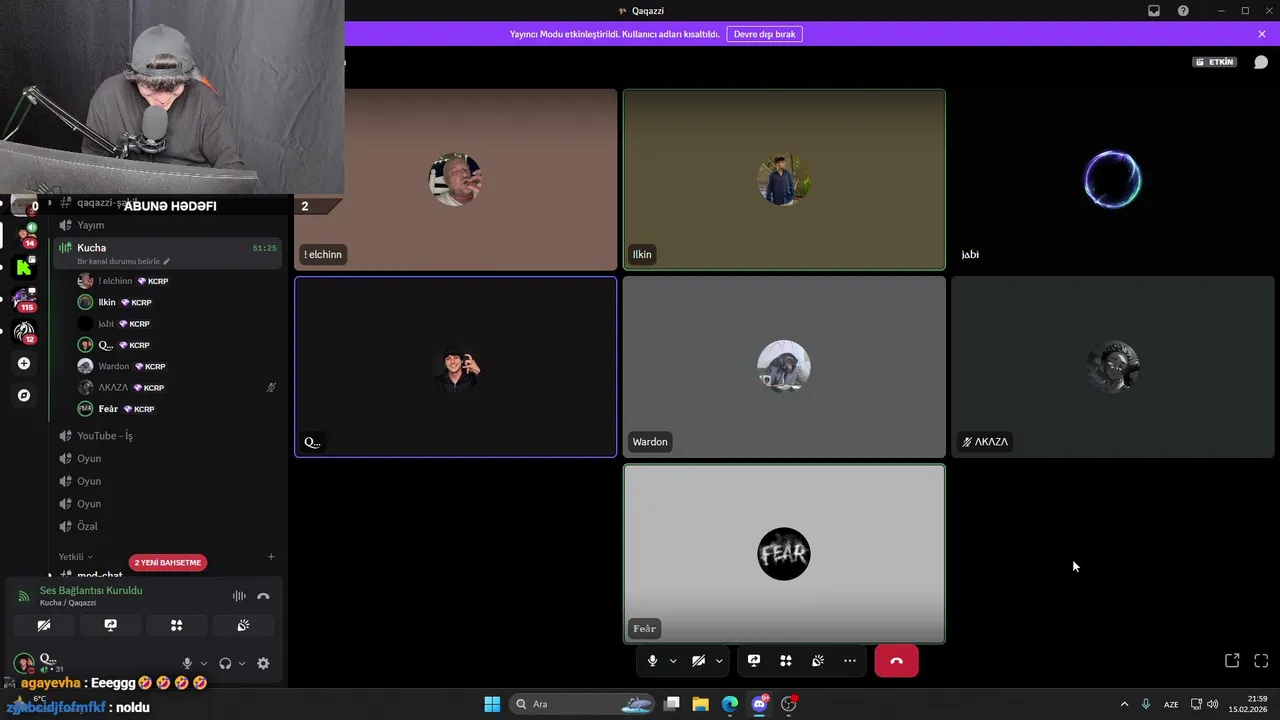Open server icon with 115 badge

pos(24,299)
